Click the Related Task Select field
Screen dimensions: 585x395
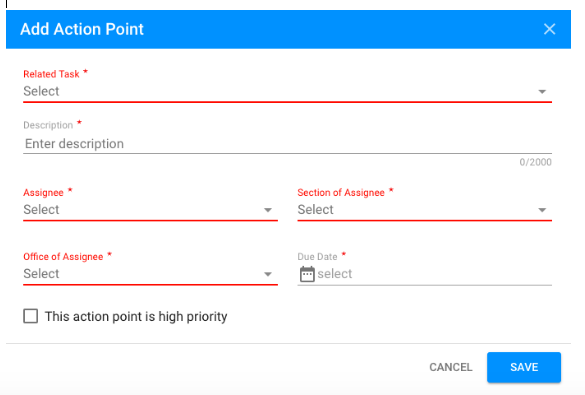(287, 92)
